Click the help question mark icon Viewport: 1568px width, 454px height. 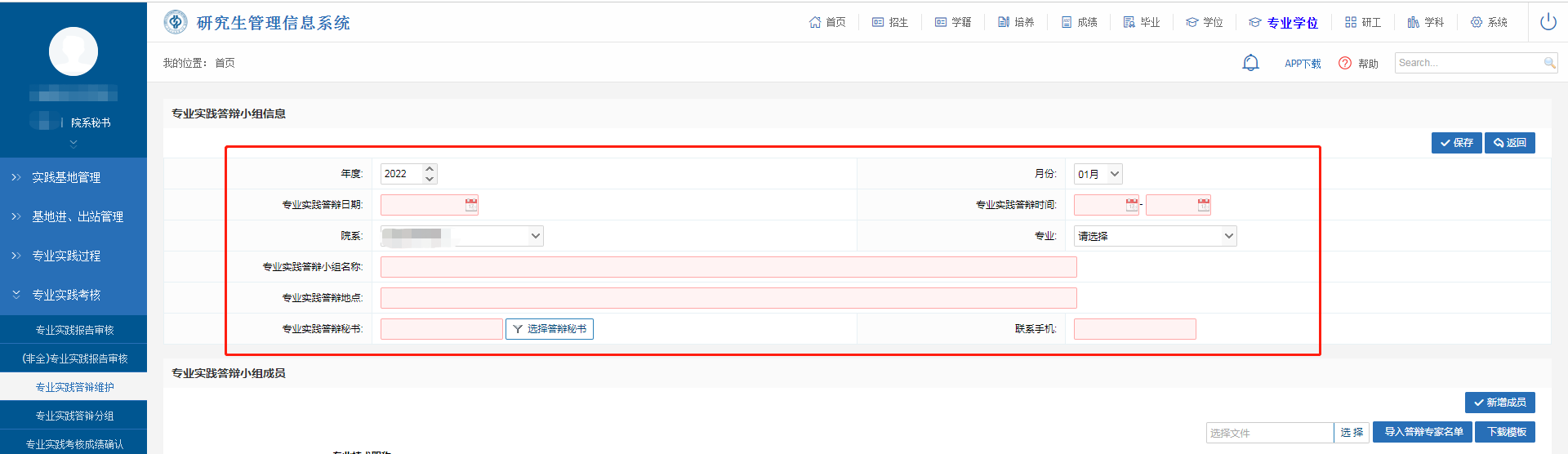pyautogui.click(x=1345, y=63)
